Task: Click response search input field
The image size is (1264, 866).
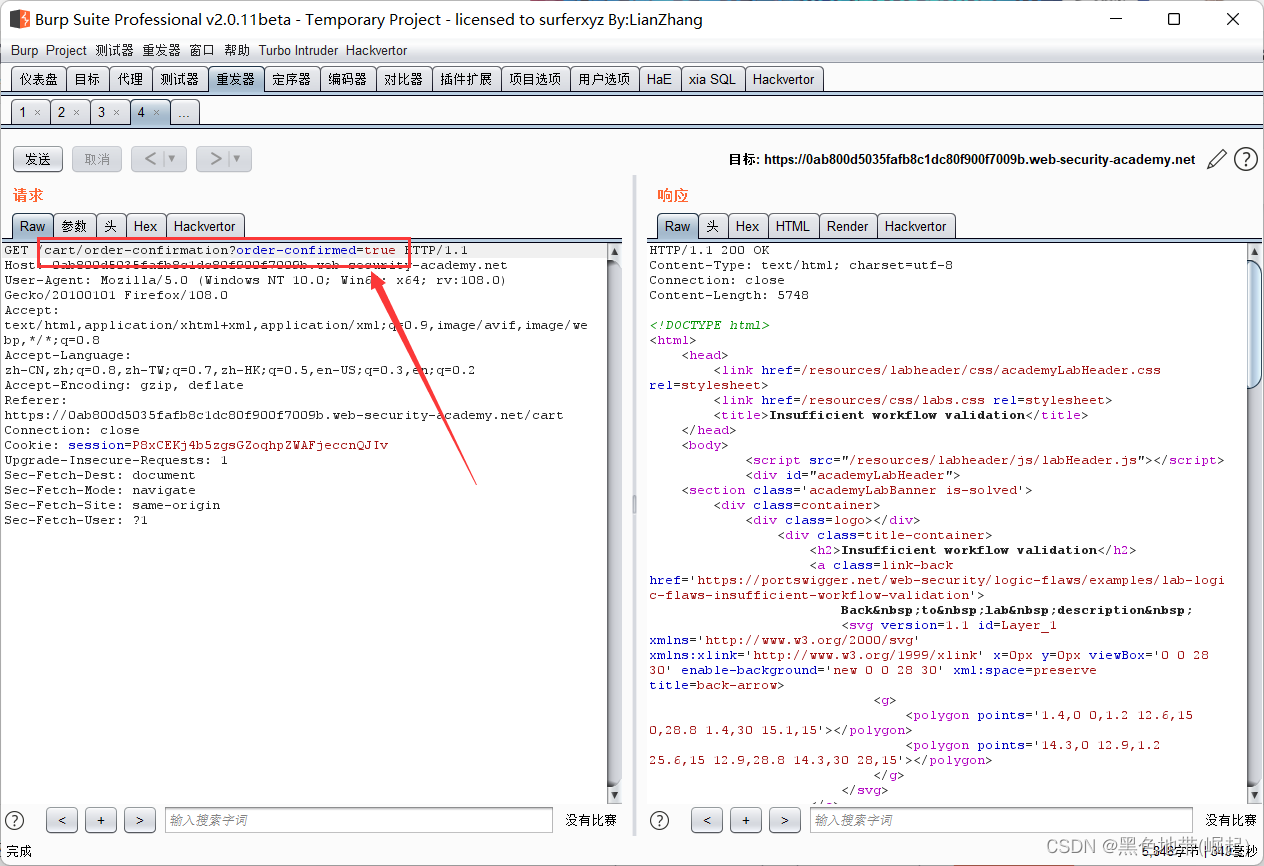Action: [x=1003, y=820]
